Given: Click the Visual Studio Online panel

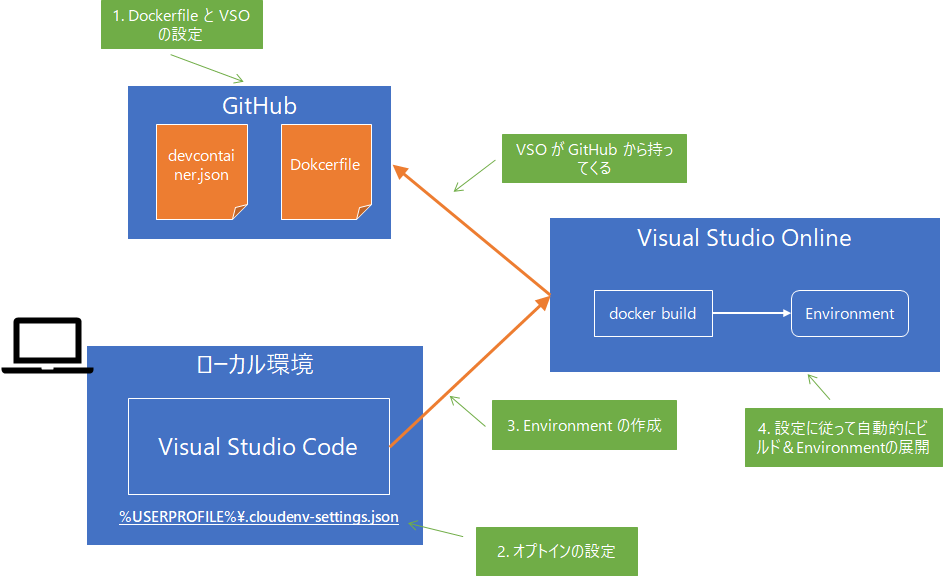Looking at the screenshot, I should 744,240.
